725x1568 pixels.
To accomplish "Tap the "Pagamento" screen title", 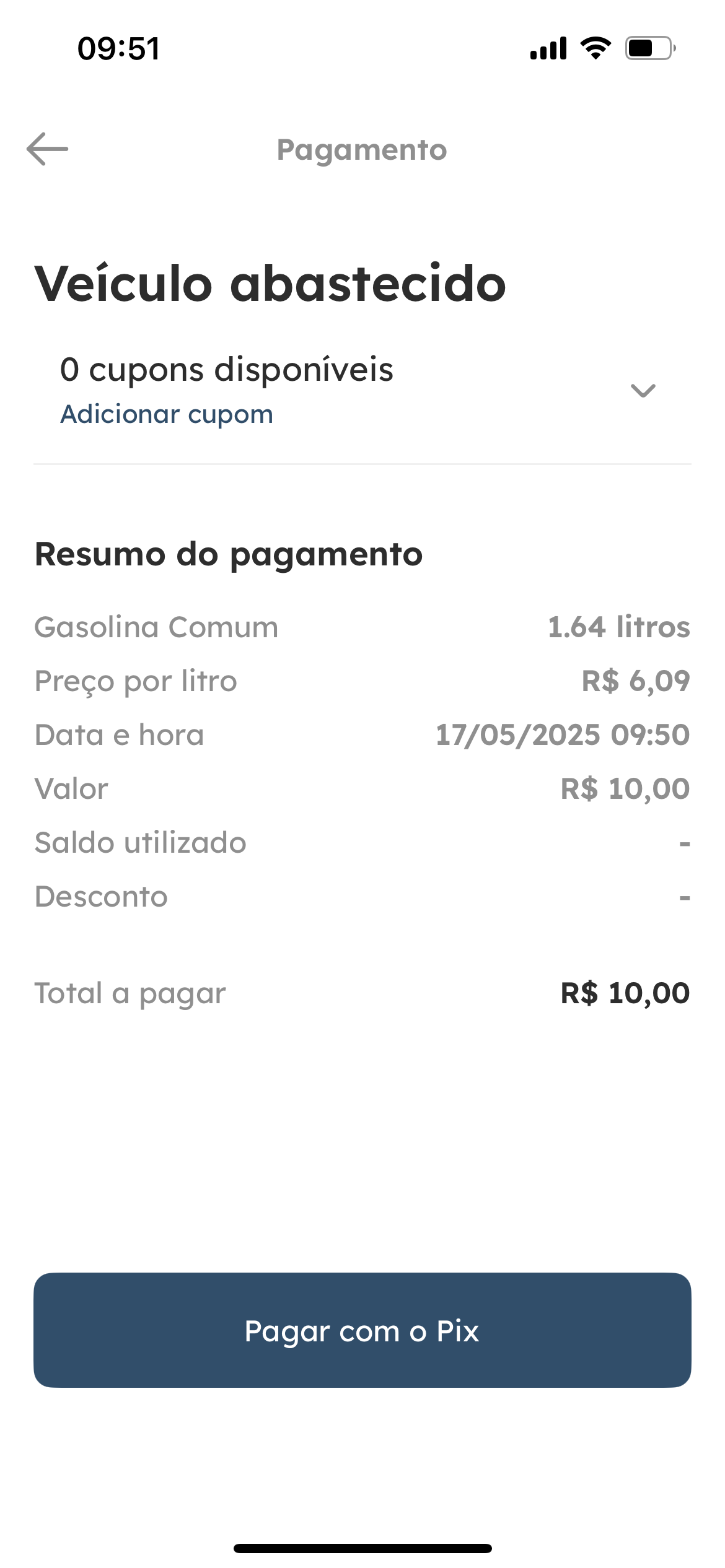I will [362, 150].
